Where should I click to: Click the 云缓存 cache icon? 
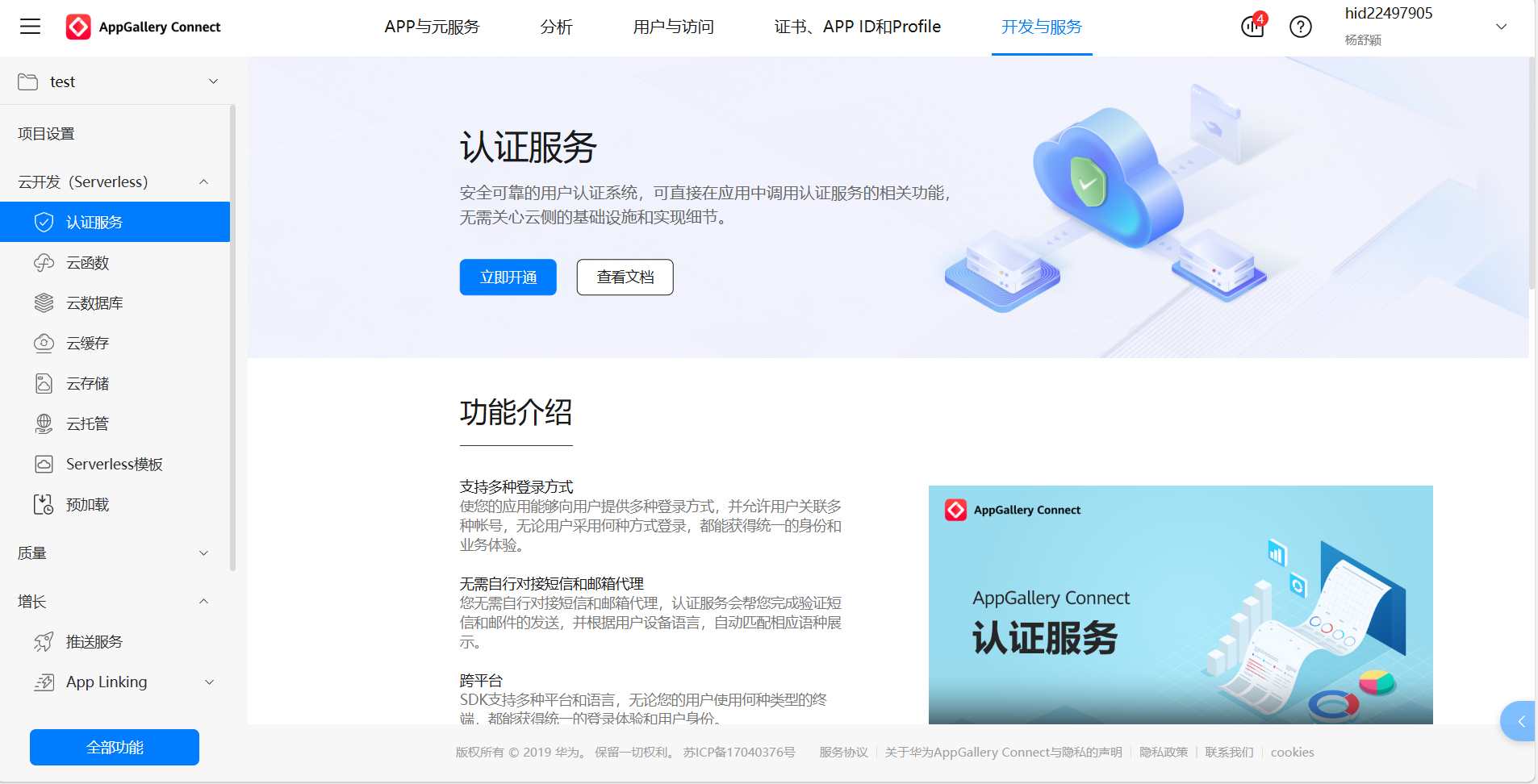coord(44,343)
